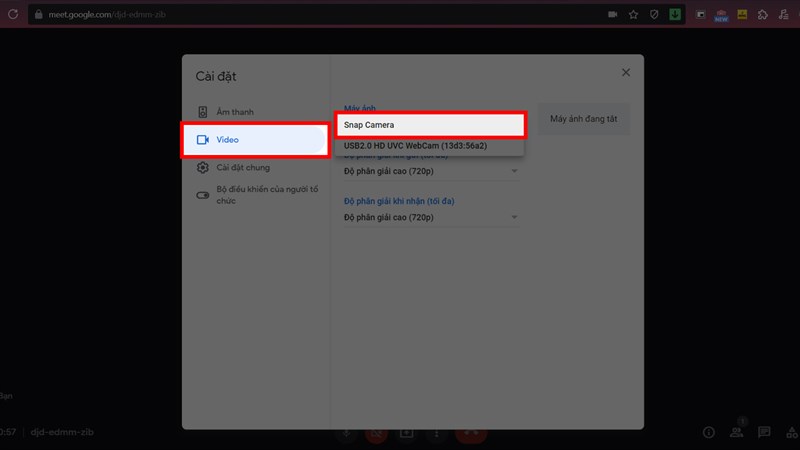800x450 pixels.
Task: Click the green download extension icon
Action: [x=675, y=15]
